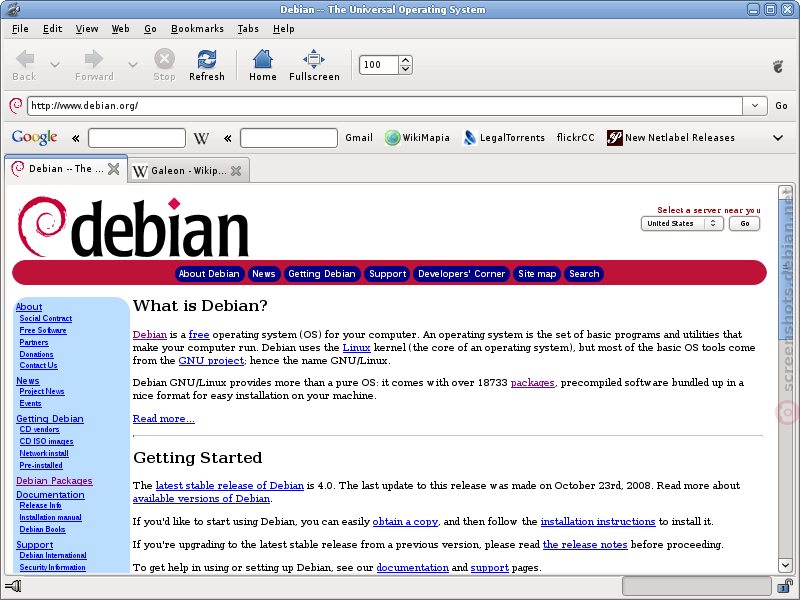Collapse the Wikipedia smart bookmark field
Image resolution: width=800 pixels, height=600 pixels.
(228, 138)
